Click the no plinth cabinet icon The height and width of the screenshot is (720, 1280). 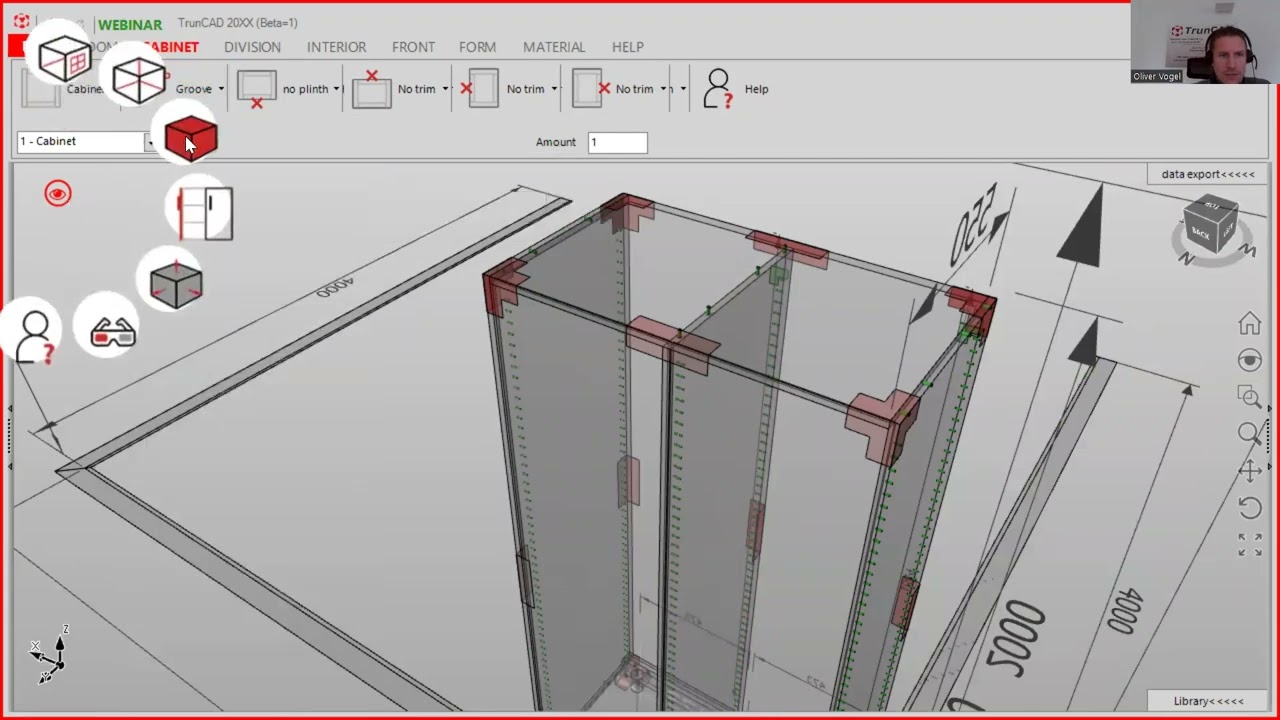point(257,89)
